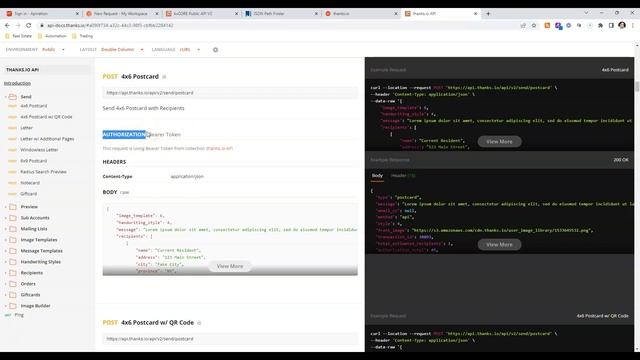Click View More in the request body
Viewport: 640px width, 360px height.
coord(230,266)
